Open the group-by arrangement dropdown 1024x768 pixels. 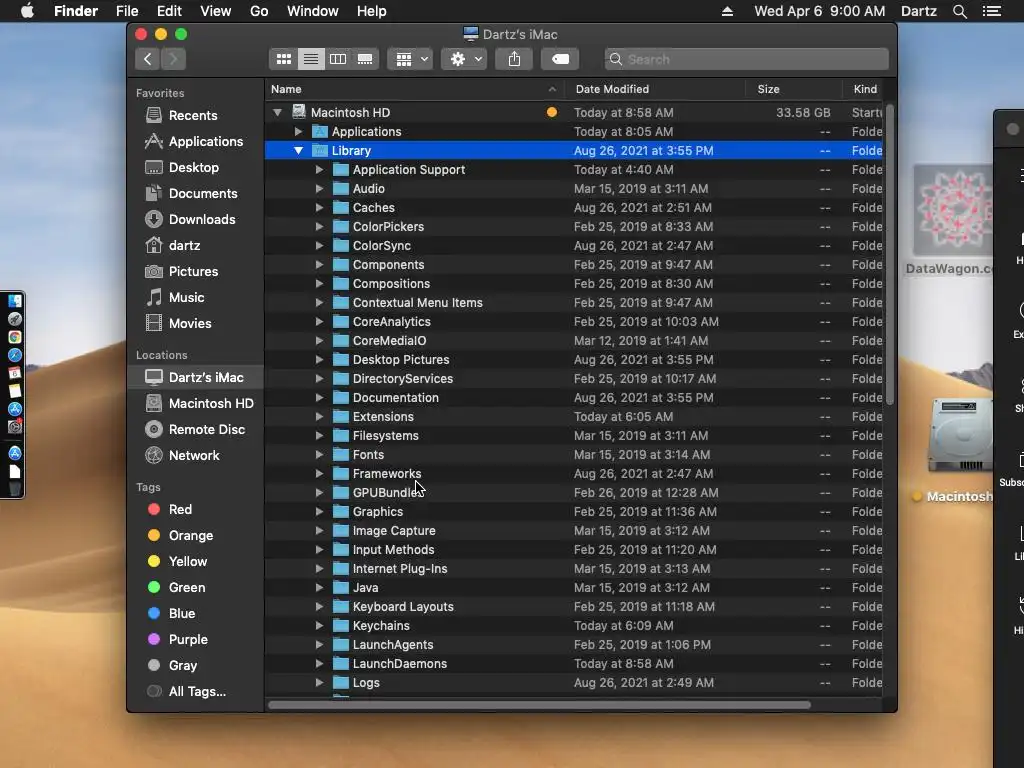410,59
